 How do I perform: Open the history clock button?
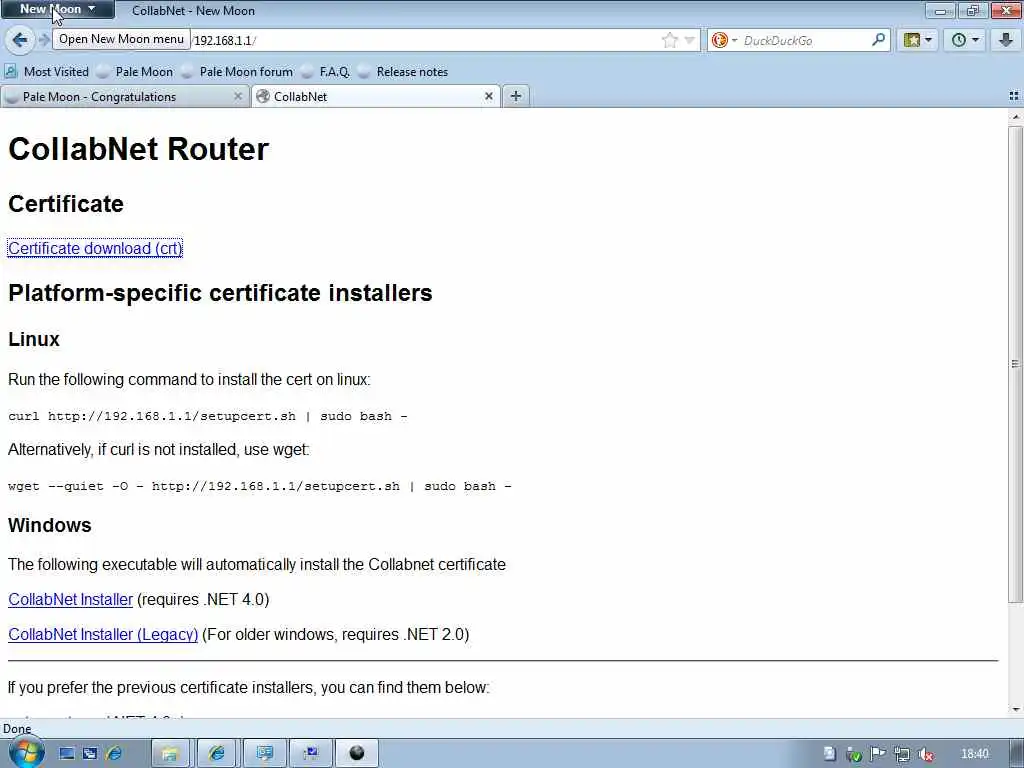pyautogui.click(x=965, y=40)
